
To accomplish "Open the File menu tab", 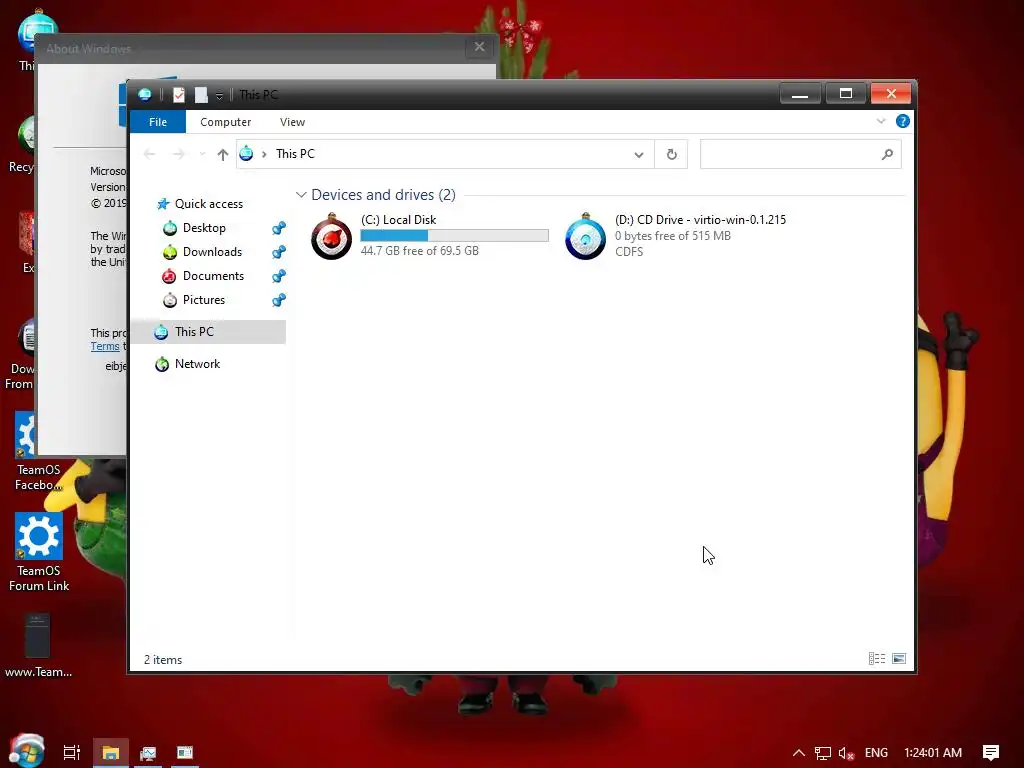I will pyautogui.click(x=158, y=122).
